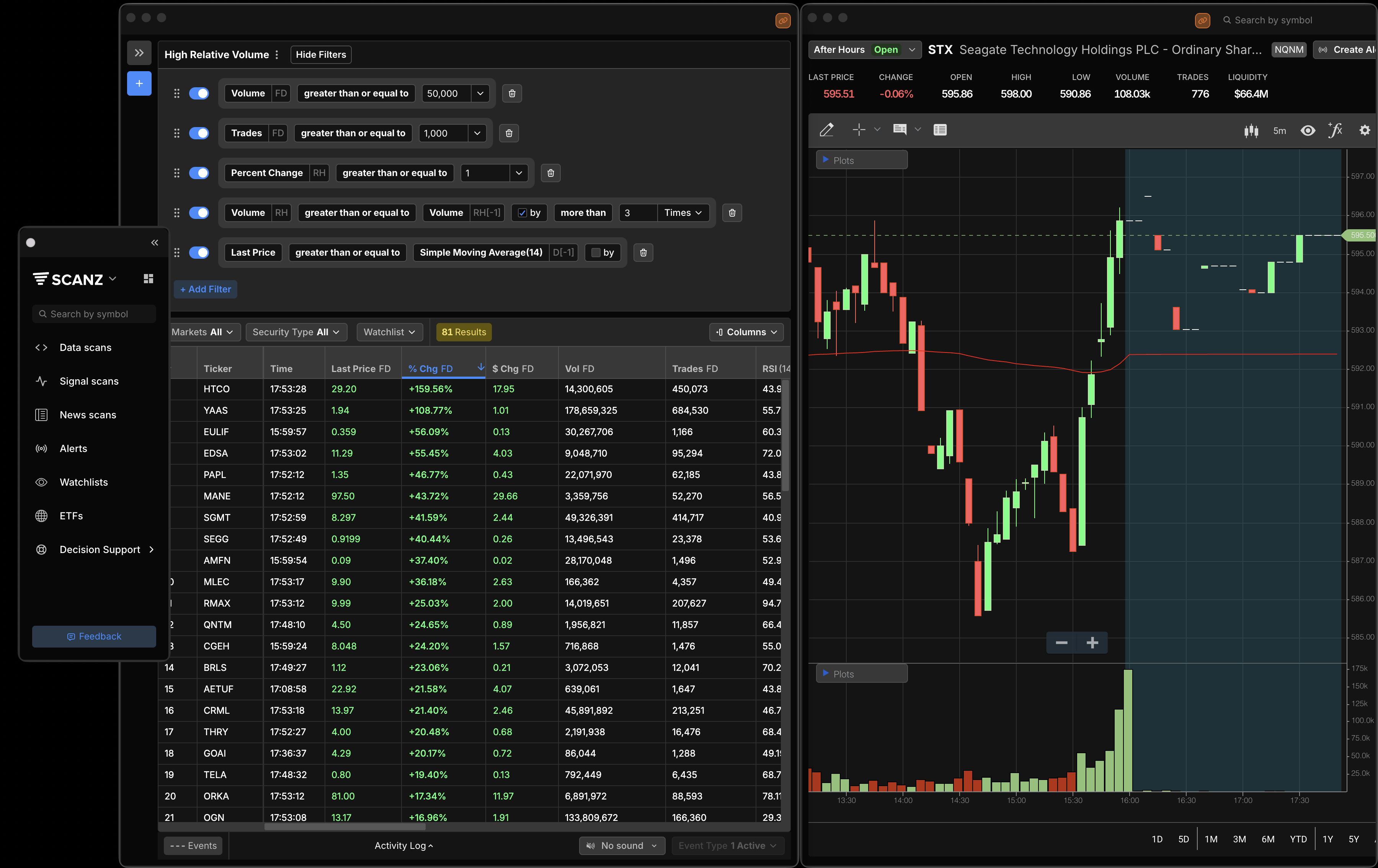1378x868 pixels.
Task: Grab the drag handle of the Trades filter
Action: (177, 133)
